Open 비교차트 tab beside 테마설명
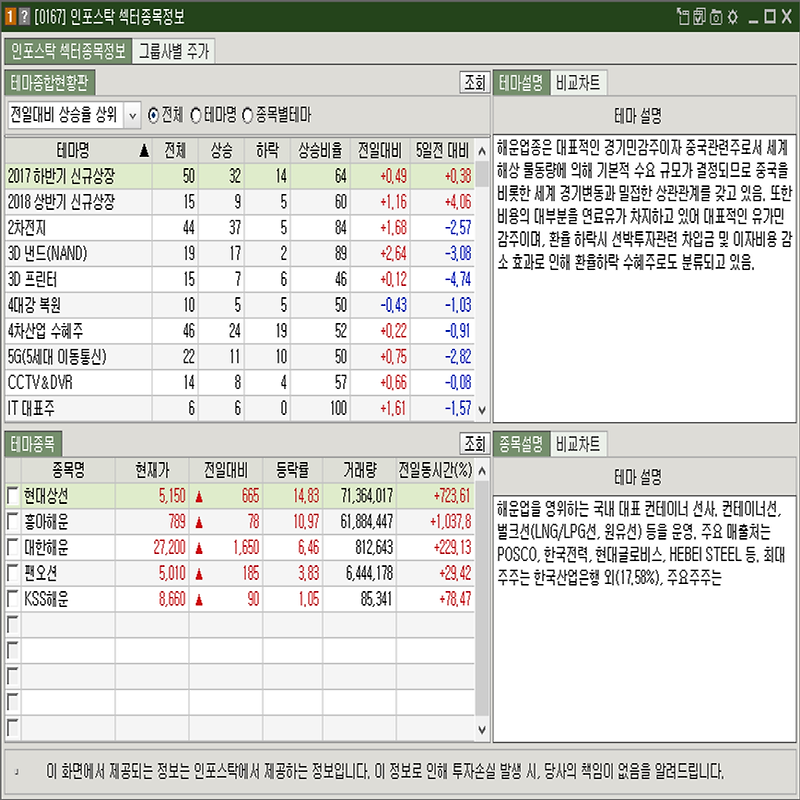This screenshot has height=800, width=800. click(579, 83)
